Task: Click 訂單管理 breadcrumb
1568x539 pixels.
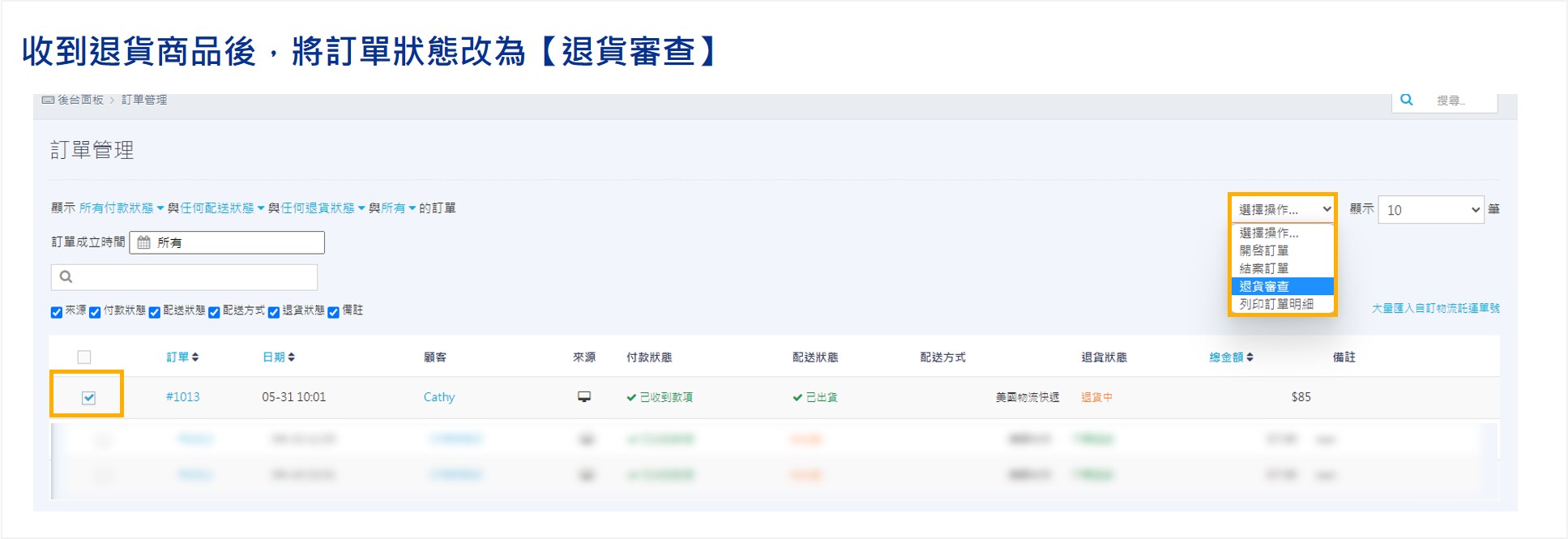Action: (x=144, y=100)
